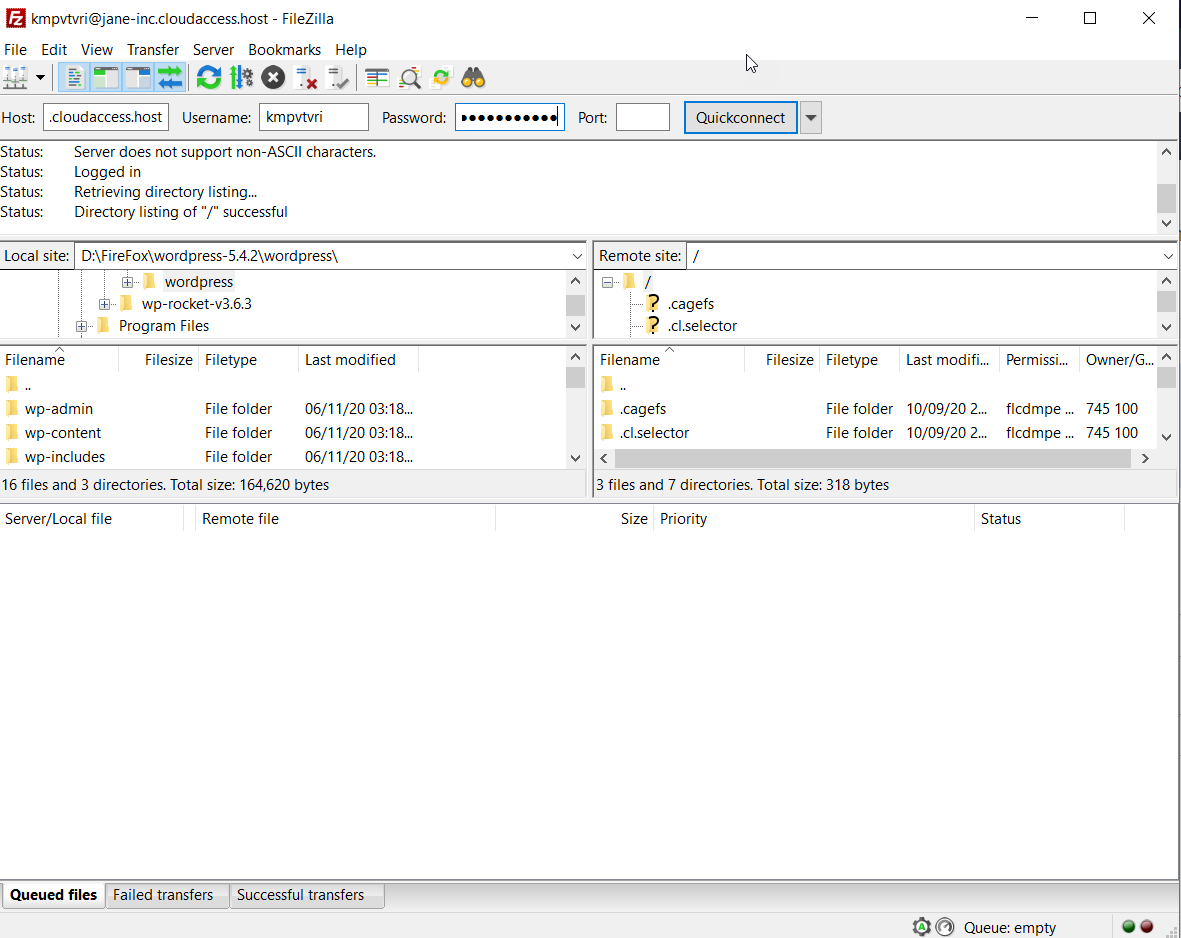Click local file list scroll down arrow
Screen dimensions: 1181x938
[575, 458]
